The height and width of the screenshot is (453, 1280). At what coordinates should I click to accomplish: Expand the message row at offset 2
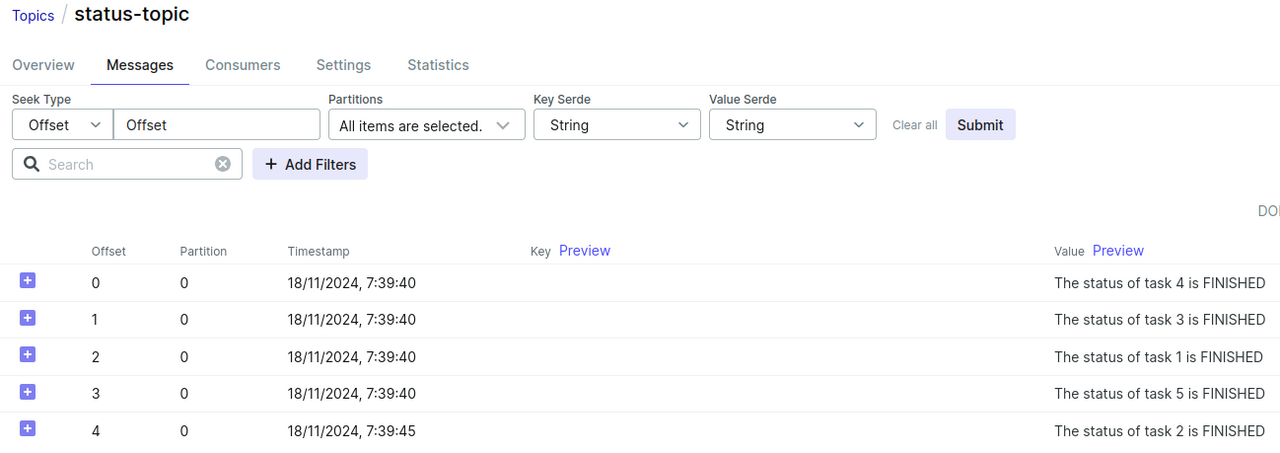pyautogui.click(x=27, y=355)
